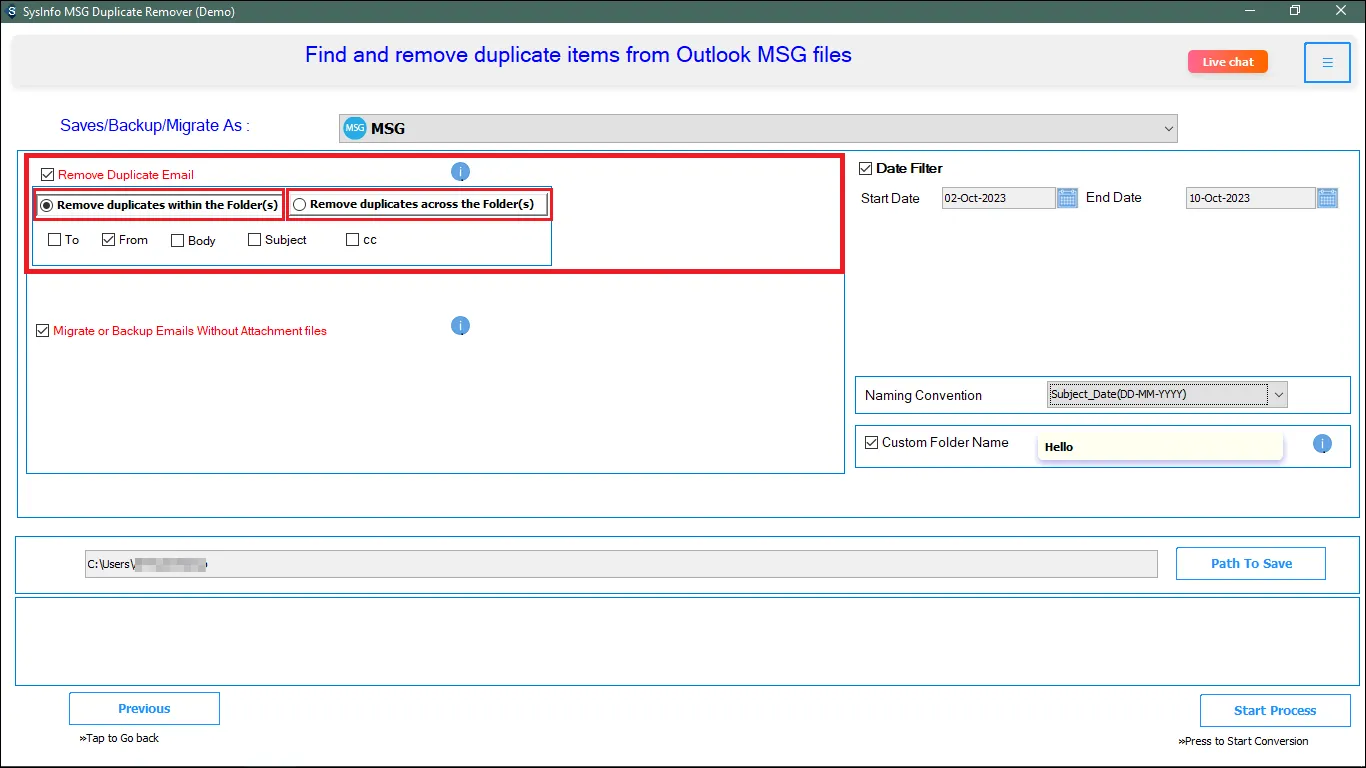Open the hamburger menu icon
The image size is (1366, 768).
1327,63
